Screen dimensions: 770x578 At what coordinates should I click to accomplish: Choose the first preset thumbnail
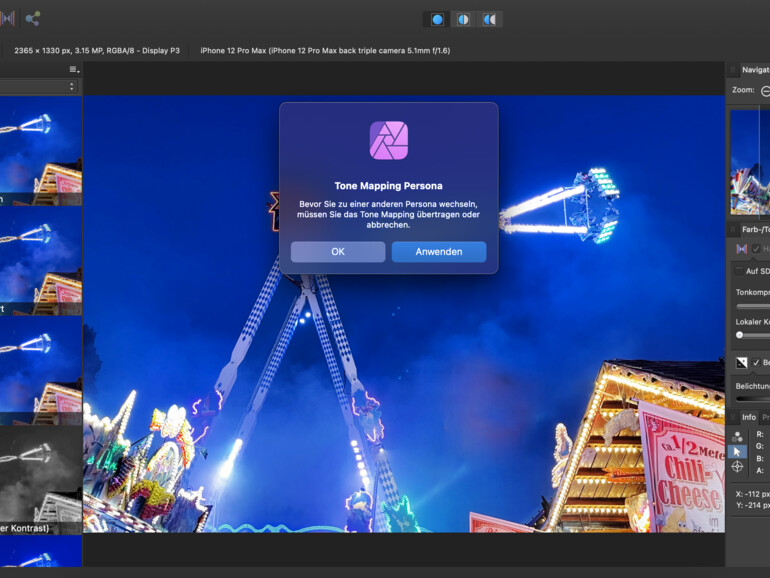41,151
